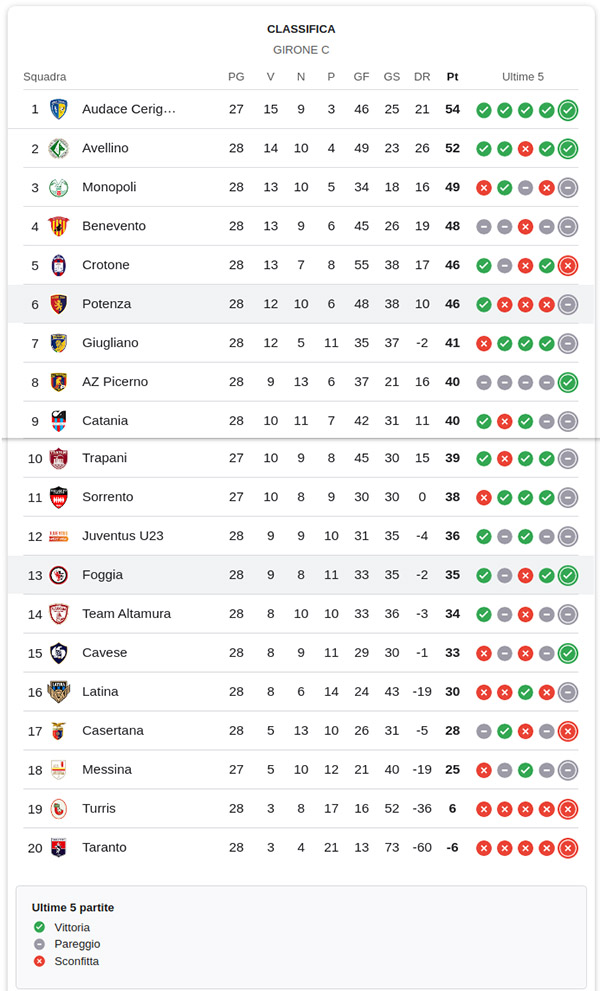The width and height of the screenshot is (600, 991).
Task: Click the green Vittoria legend icon
Action: click(39, 927)
